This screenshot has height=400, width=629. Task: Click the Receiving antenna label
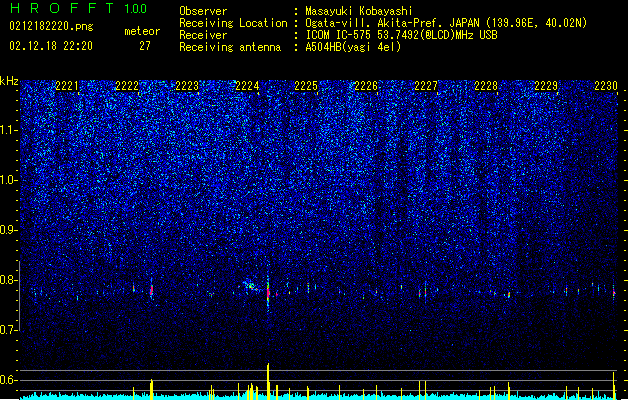pos(230,47)
